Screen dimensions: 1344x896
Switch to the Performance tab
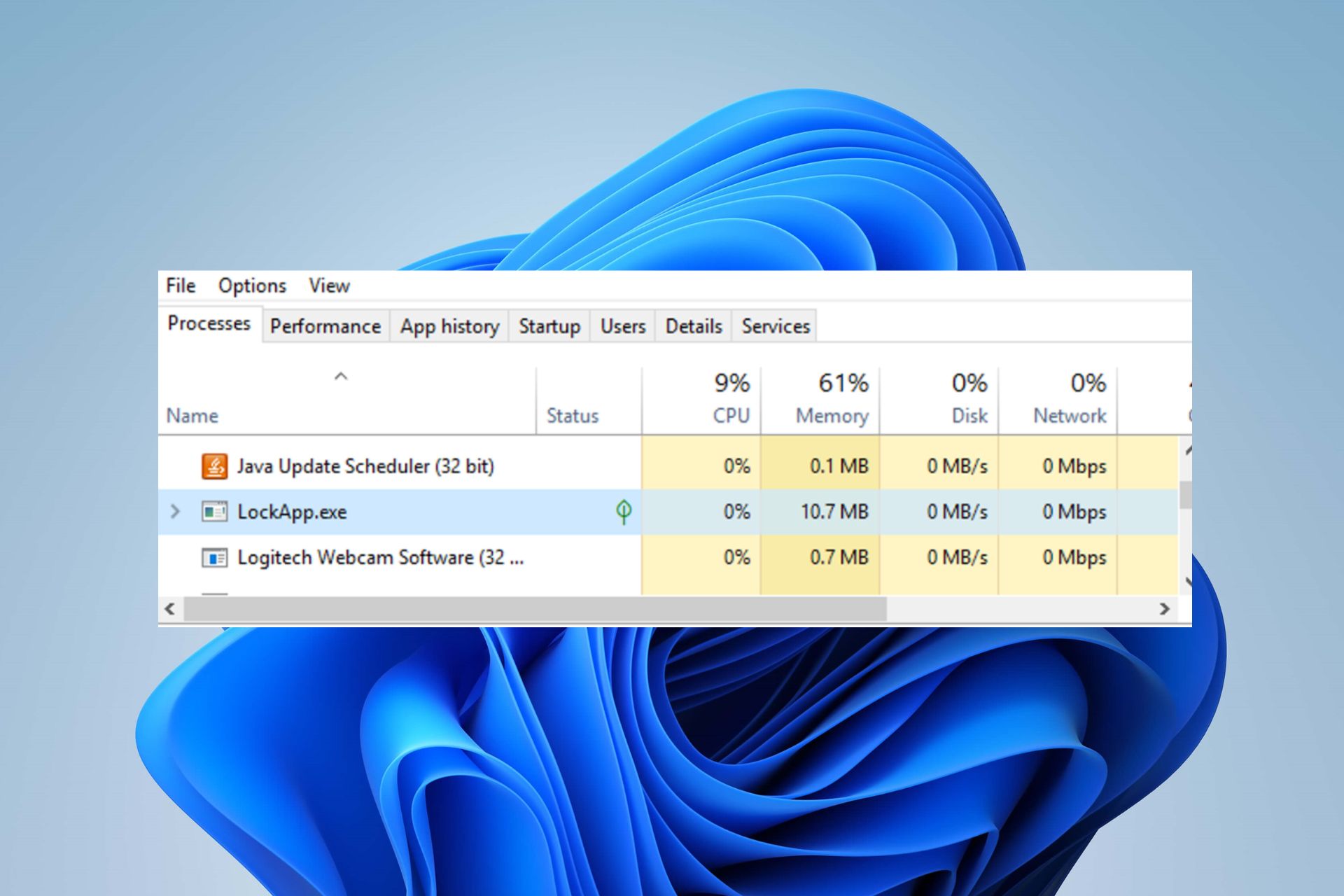(x=325, y=325)
